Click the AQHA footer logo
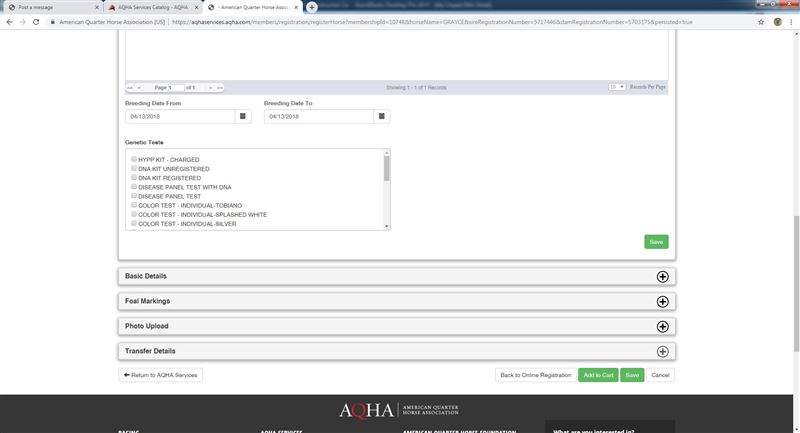This screenshot has width=800, height=433. point(399,410)
